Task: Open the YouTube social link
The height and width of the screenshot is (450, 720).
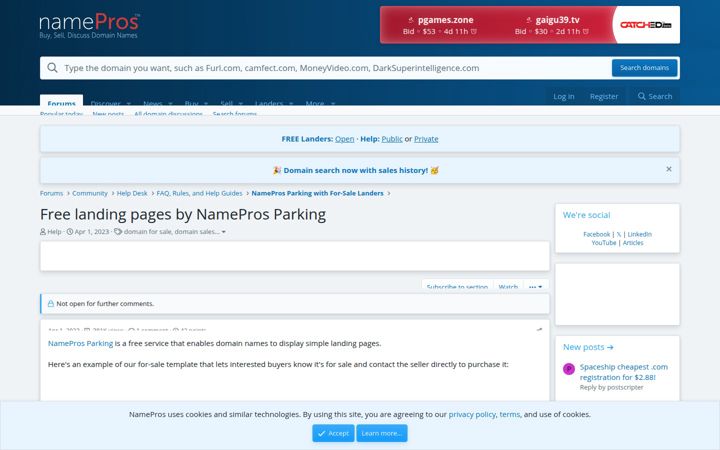Action: (x=604, y=243)
